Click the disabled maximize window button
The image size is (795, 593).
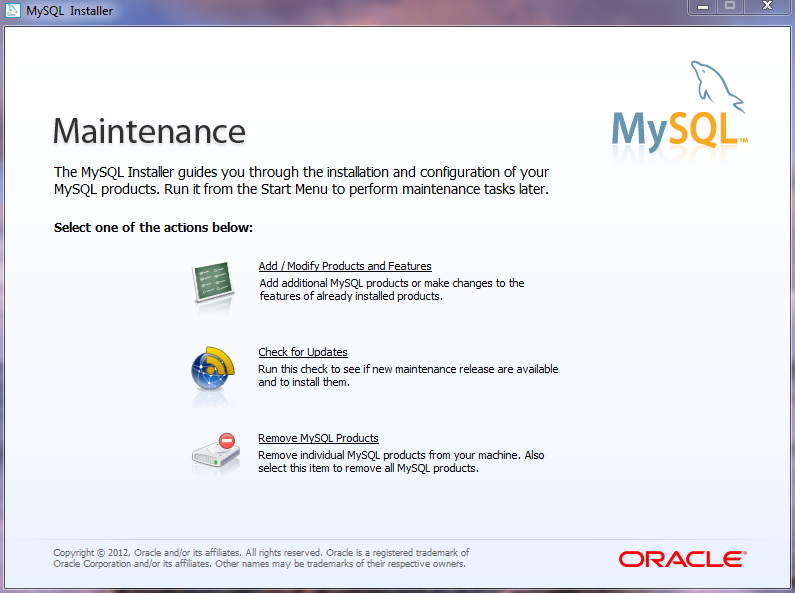(730, 7)
